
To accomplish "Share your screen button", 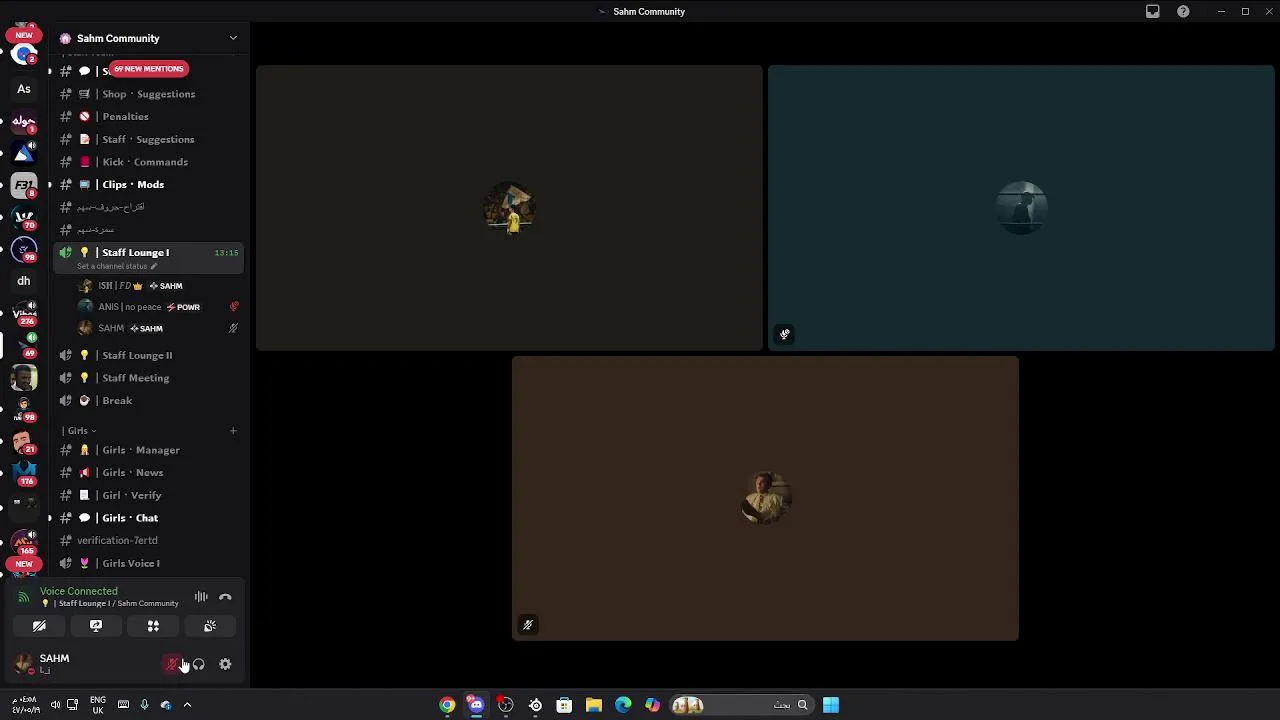I will tap(96, 626).
